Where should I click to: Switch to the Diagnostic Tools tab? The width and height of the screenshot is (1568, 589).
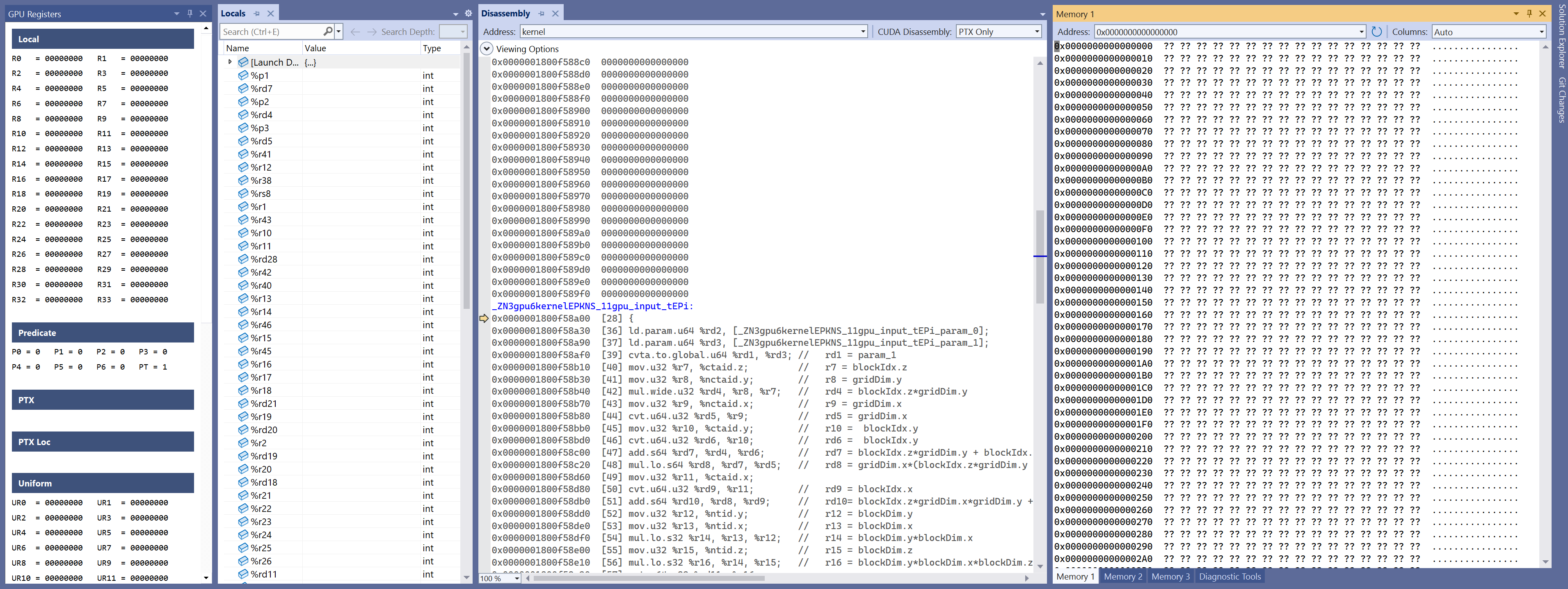point(1230,576)
